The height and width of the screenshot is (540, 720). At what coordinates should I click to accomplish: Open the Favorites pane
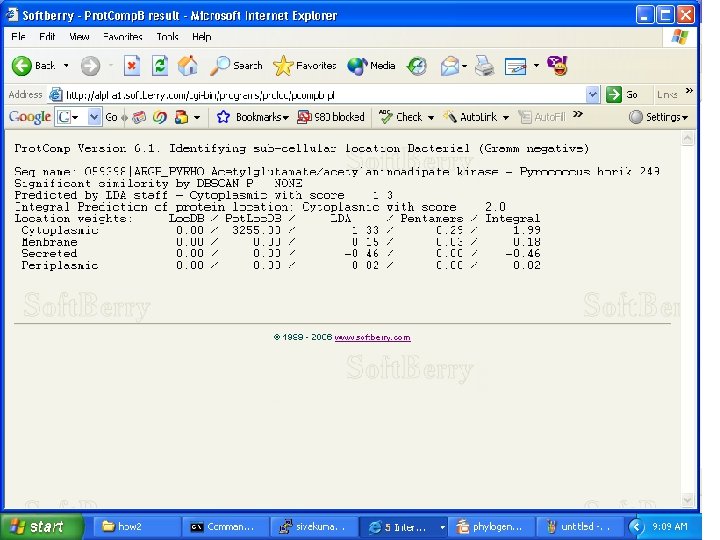tap(304, 66)
